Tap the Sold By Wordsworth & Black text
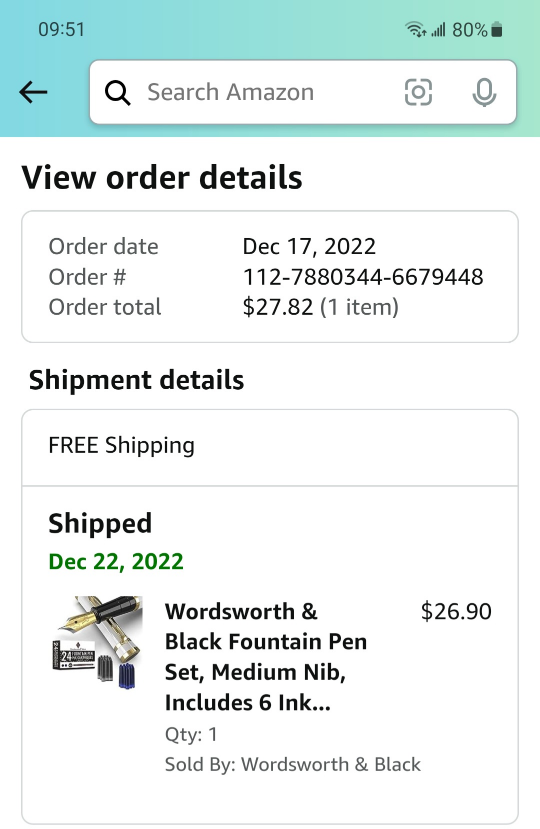The image size is (540, 829). (x=292, y=764)
